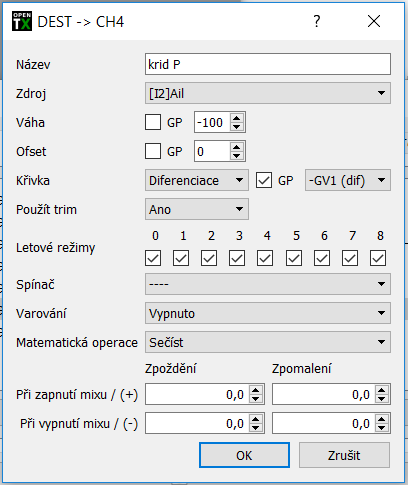Enable GP checkbox for Ofset

[153, 151]
